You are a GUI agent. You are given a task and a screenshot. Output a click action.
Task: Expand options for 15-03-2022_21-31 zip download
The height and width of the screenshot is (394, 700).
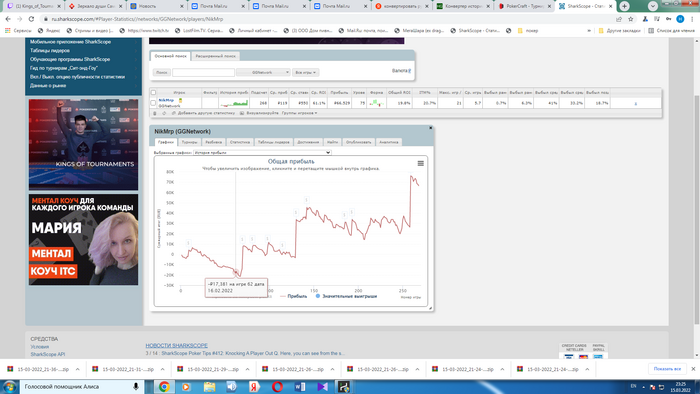[x=162, y=369]
